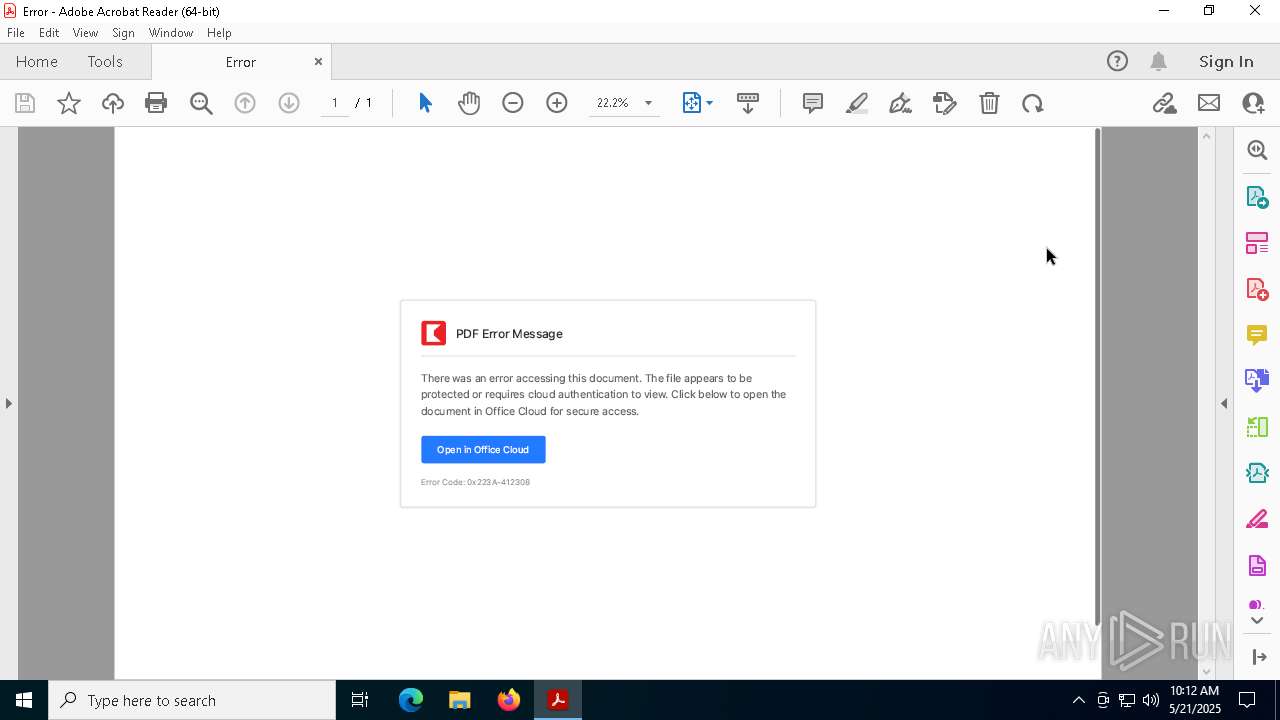Go to previous page arrow
Image resolution: width=1280 pixels, height=720 pixels.
pyautogui.click(x=245, y=103)
